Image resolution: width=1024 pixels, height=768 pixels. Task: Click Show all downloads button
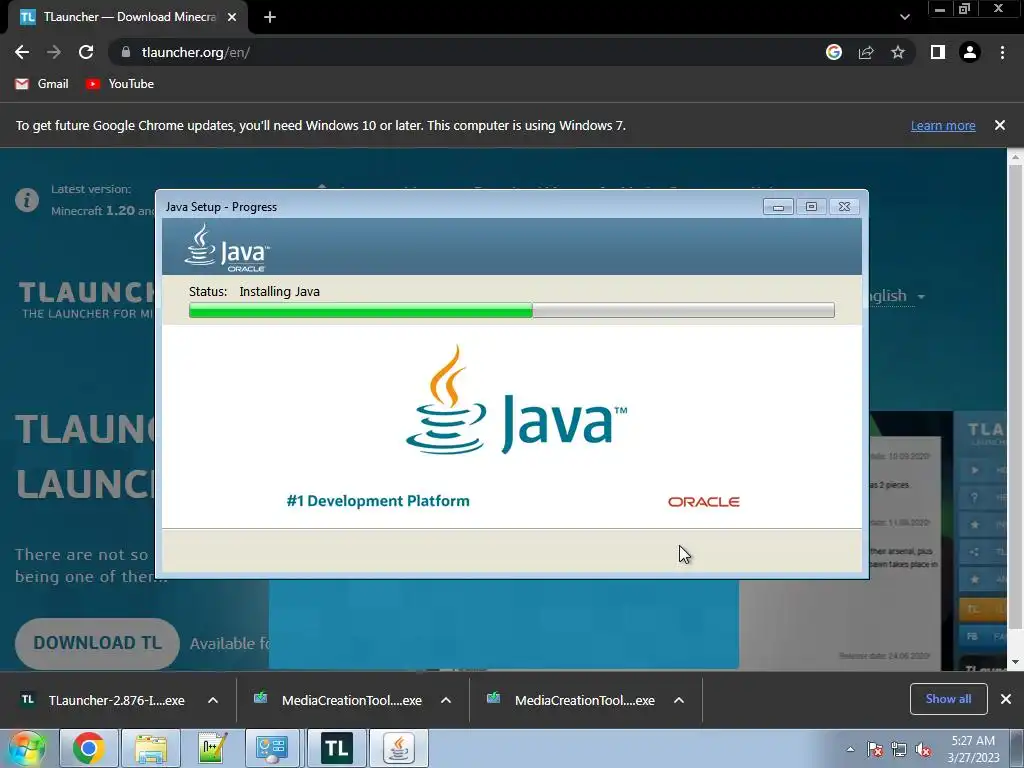pos(948,699)
